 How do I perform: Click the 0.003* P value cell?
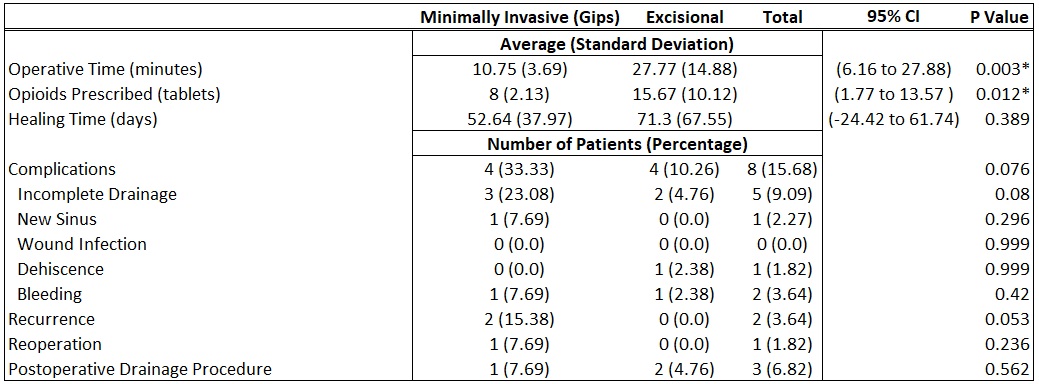point(1002,69)
